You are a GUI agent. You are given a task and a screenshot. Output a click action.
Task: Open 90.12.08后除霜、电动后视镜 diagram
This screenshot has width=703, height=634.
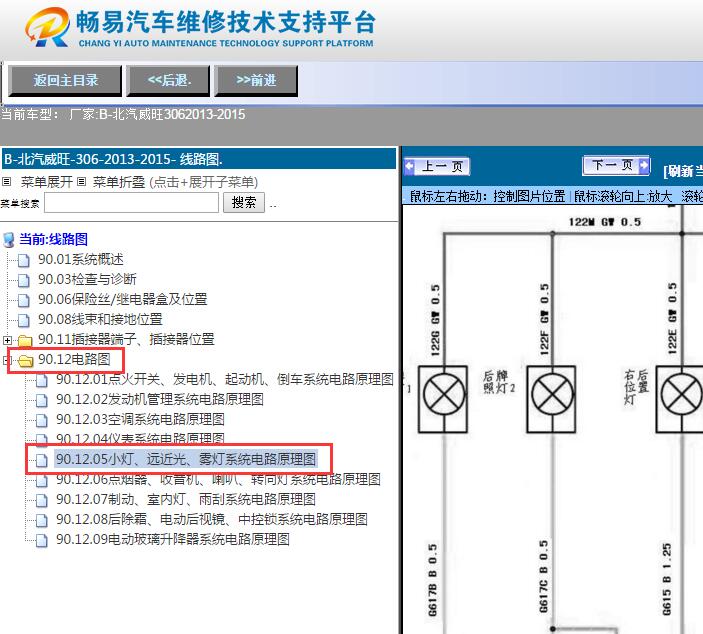[x=212, y=519]
